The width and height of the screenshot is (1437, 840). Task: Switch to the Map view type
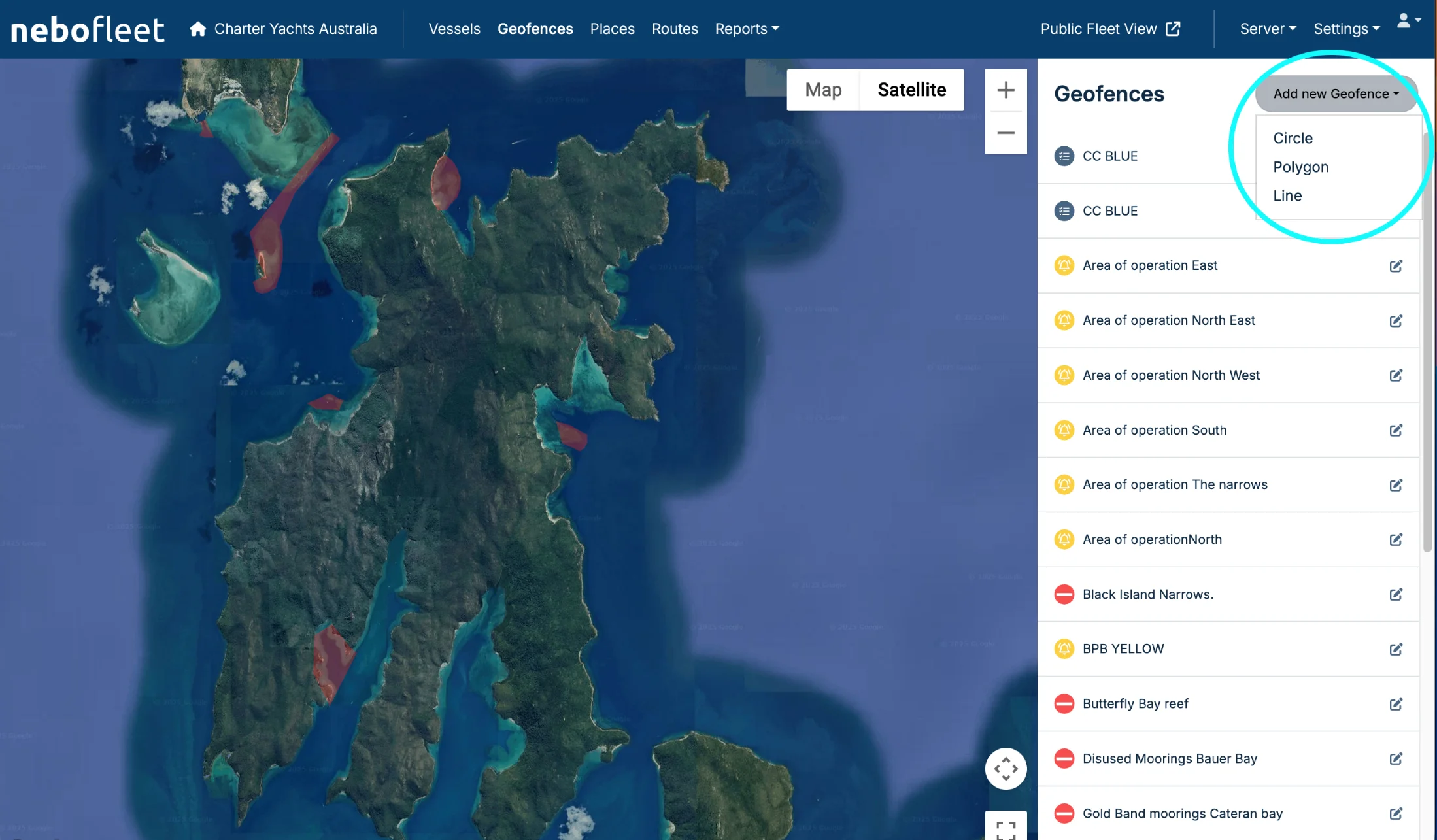(x=823, y=90)
